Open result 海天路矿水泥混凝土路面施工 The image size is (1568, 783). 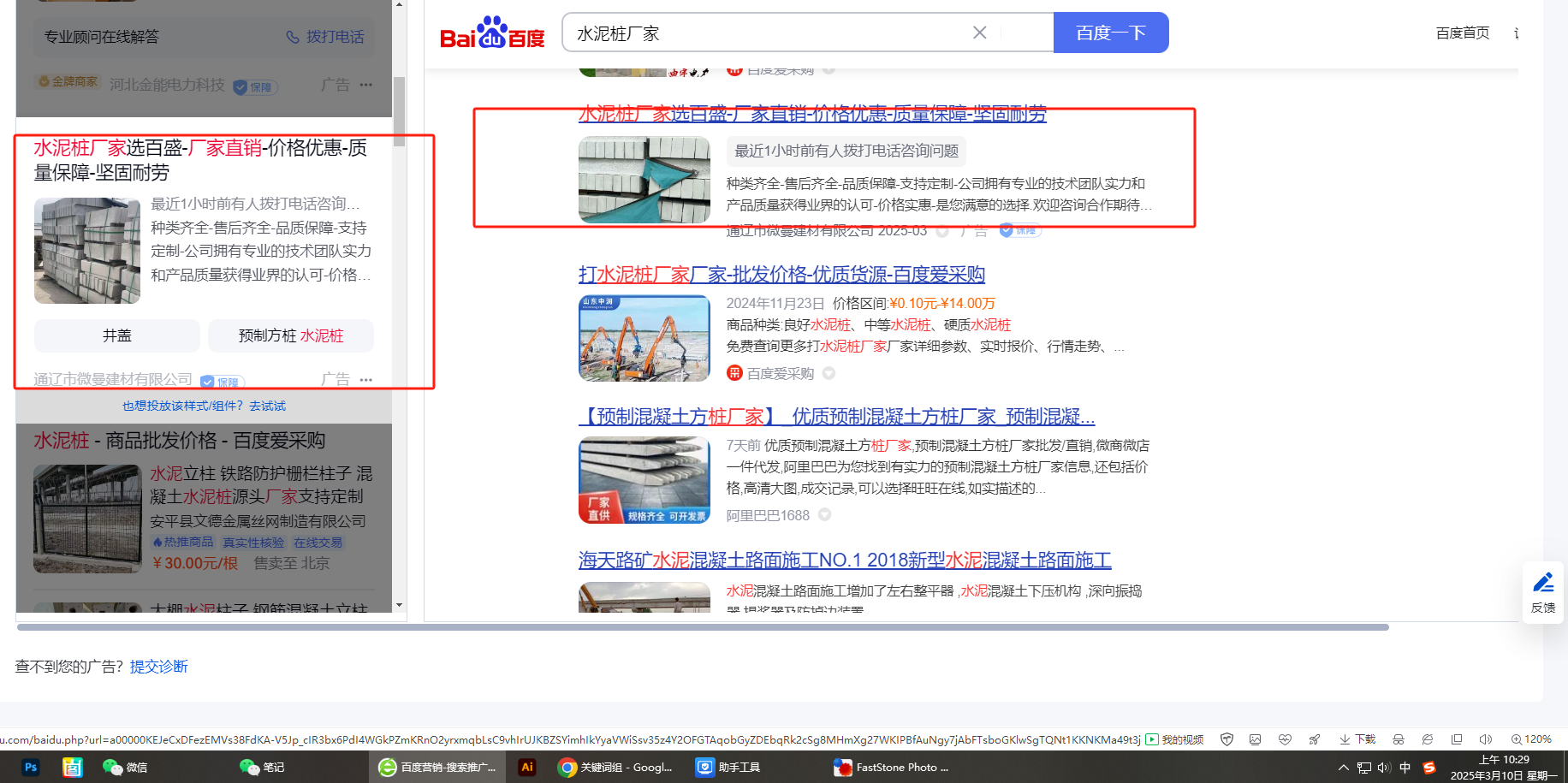[x=845, y=561]
